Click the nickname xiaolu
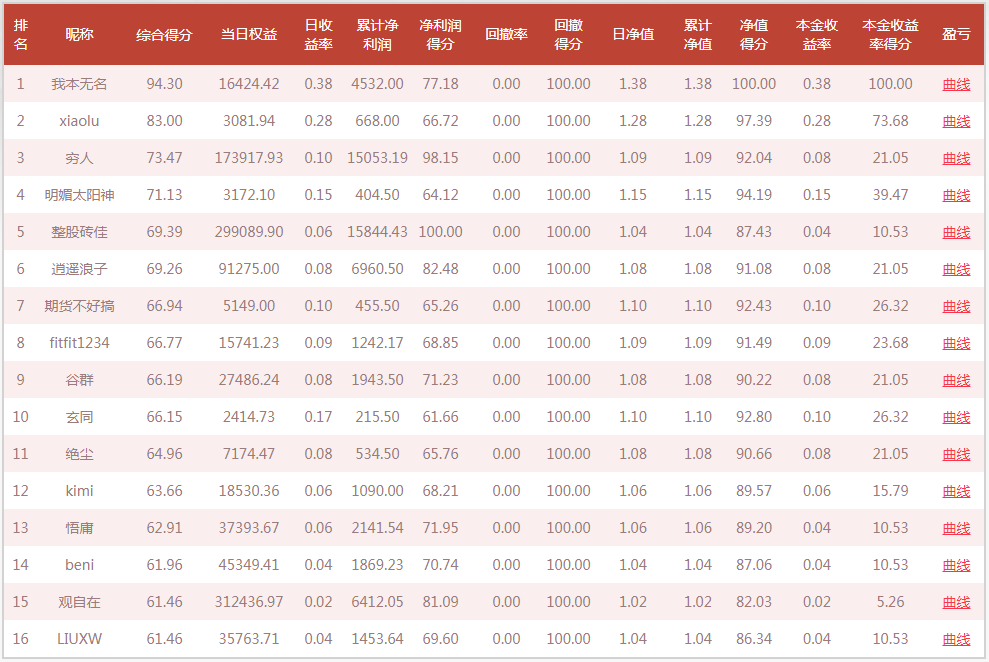 [x=79, y=121]
